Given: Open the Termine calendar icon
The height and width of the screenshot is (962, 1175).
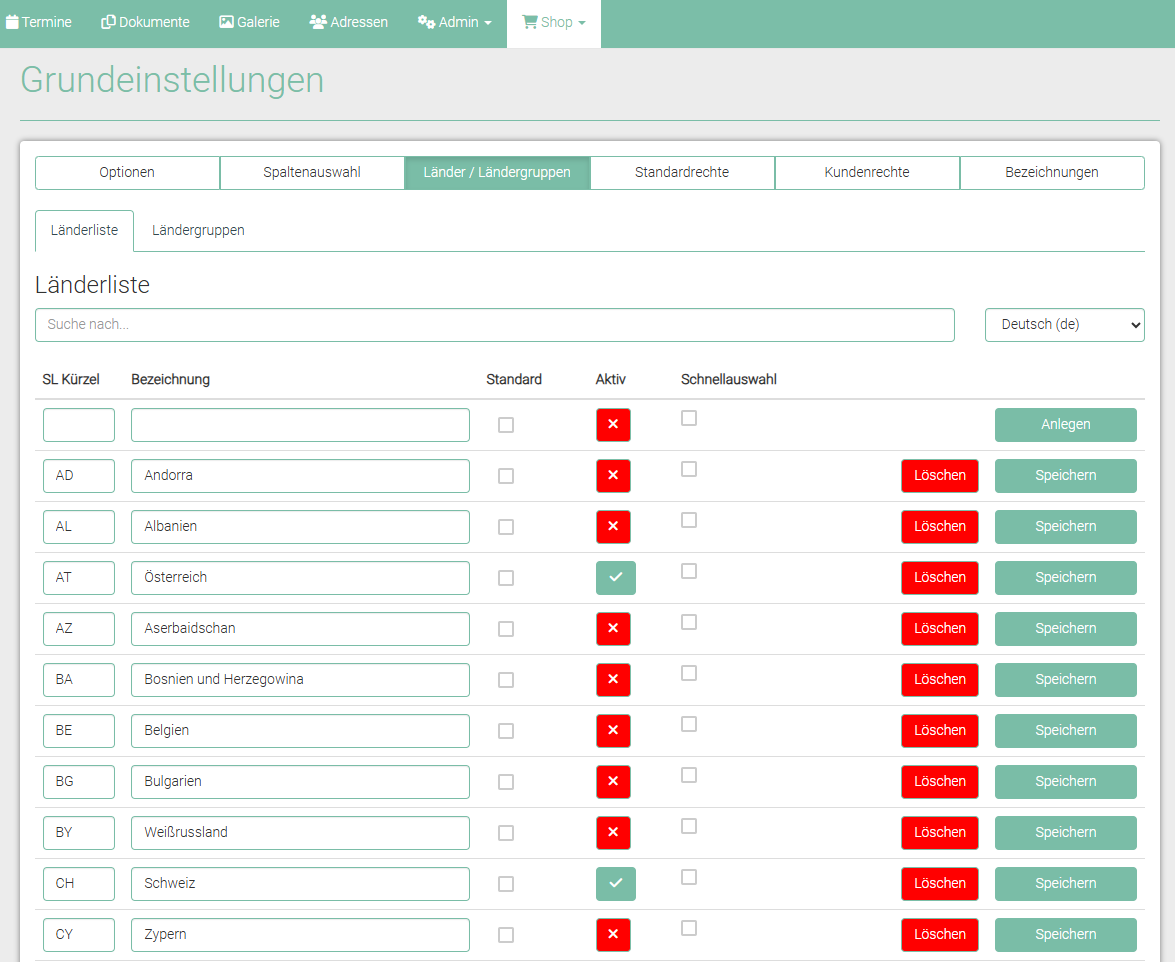Looking at the screenshot, I should [x=12, y=22].
